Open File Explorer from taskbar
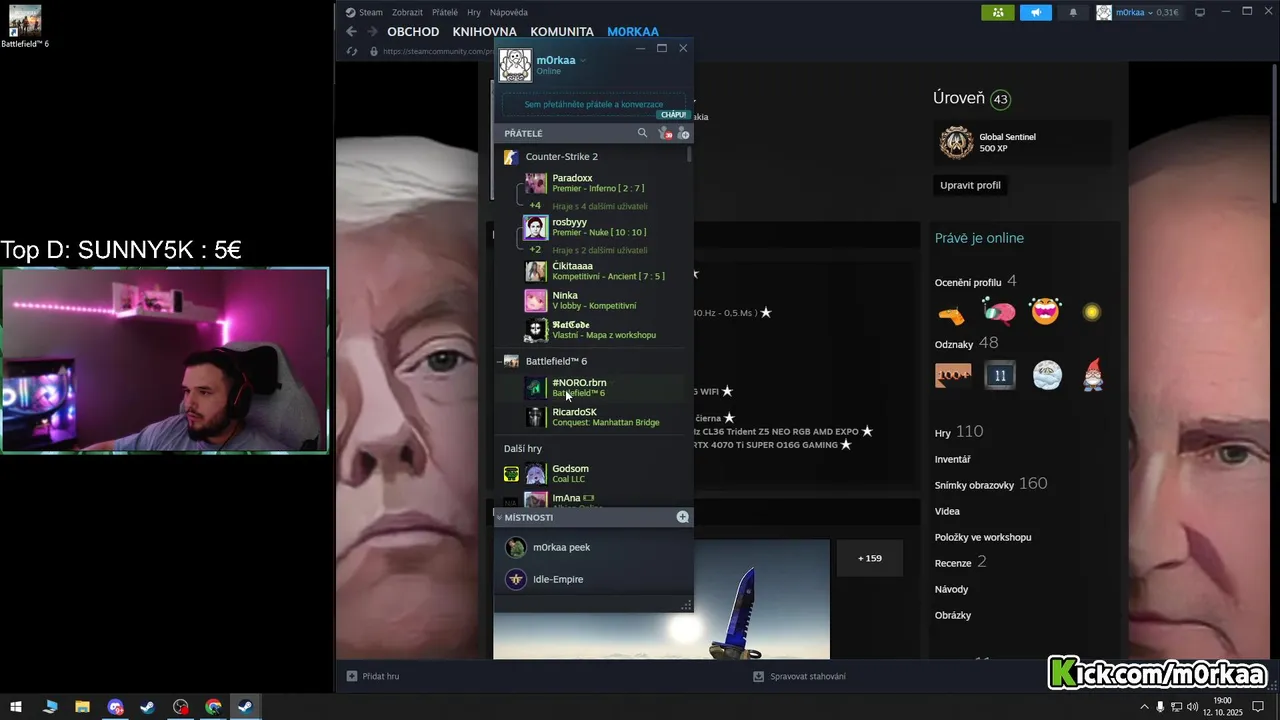1280x720 pixels. (82, 707)
